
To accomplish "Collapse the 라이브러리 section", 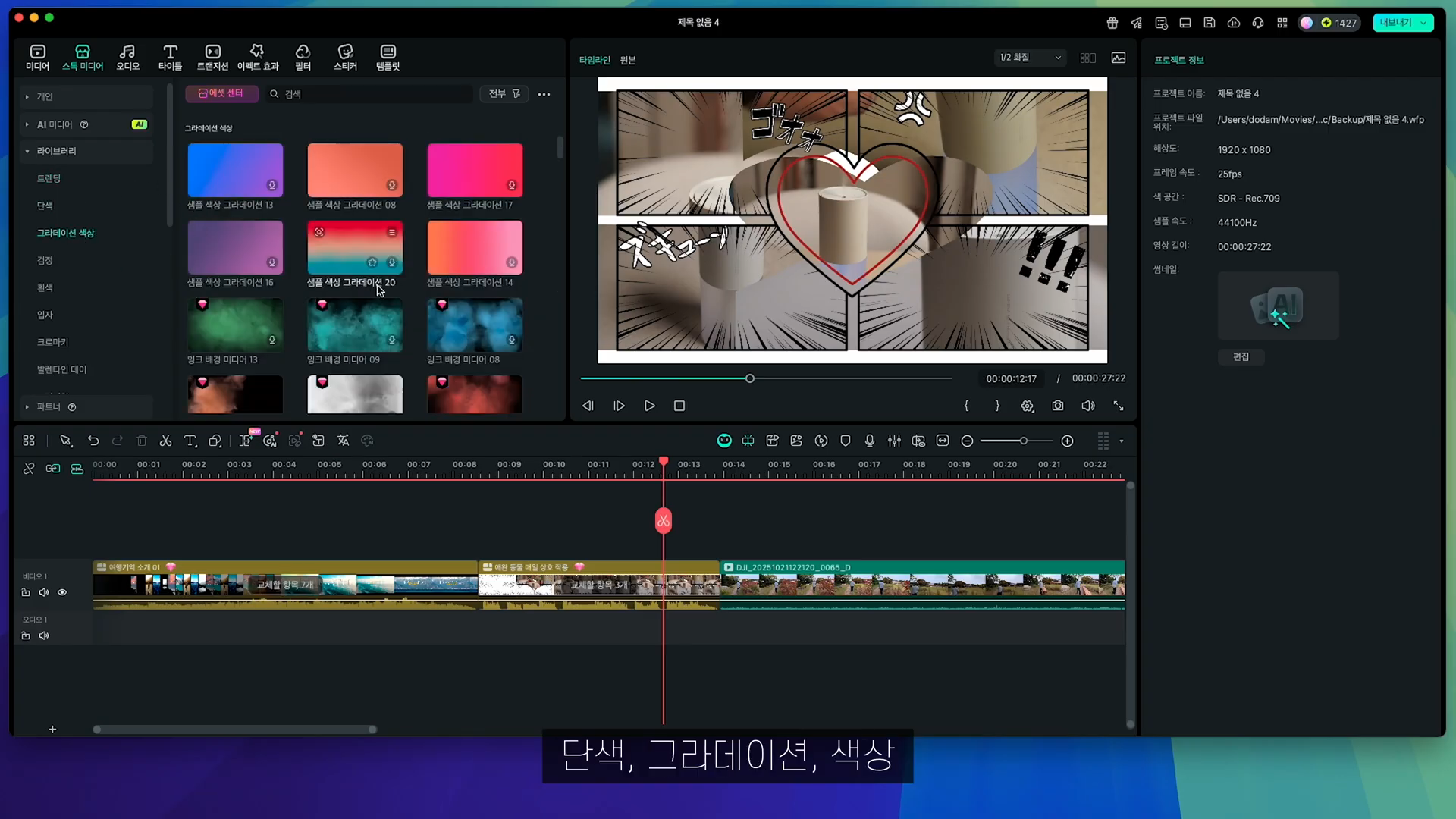I will pos(27,151).
